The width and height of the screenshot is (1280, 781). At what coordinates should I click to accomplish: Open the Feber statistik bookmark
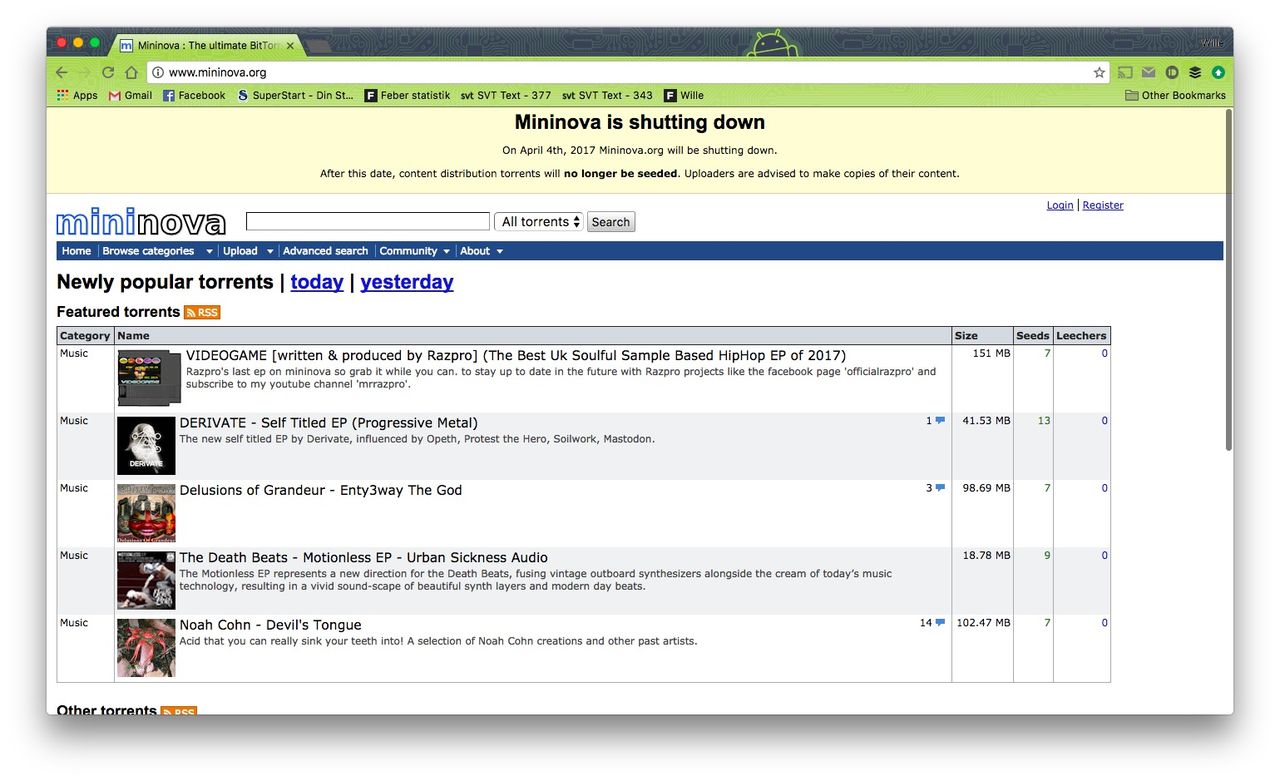(407, 95)
